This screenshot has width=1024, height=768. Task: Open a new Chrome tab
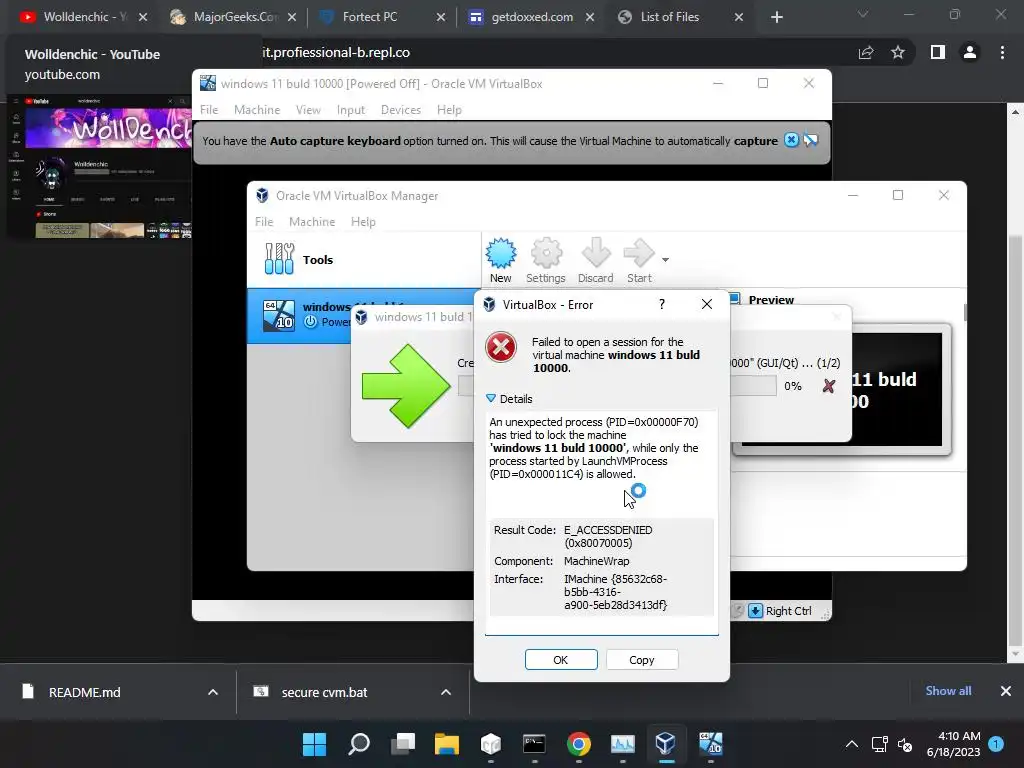point(776,17)
